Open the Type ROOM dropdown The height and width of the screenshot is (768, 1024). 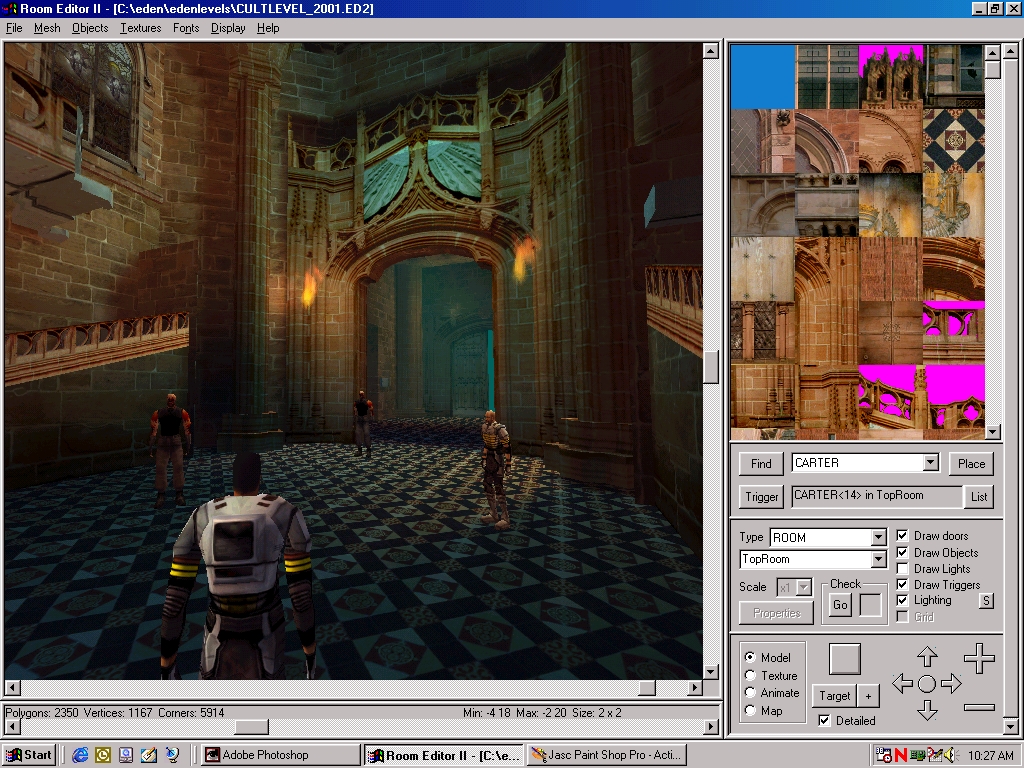point(878,537)
